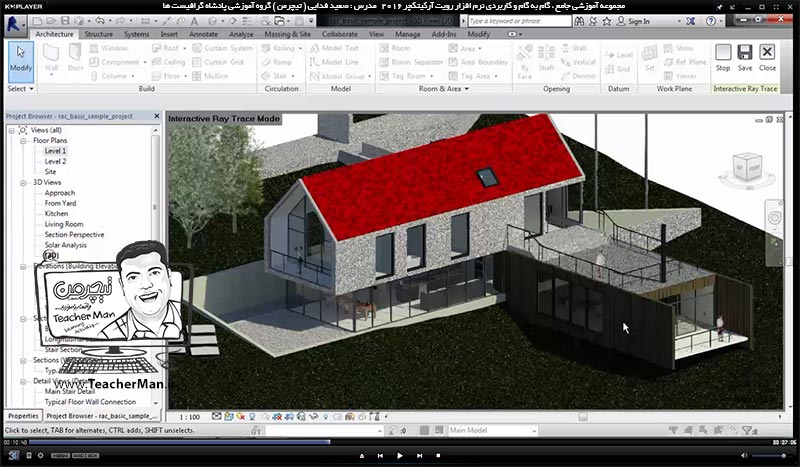Click the Undo arrow in quick access toolbar

(99, 21)
